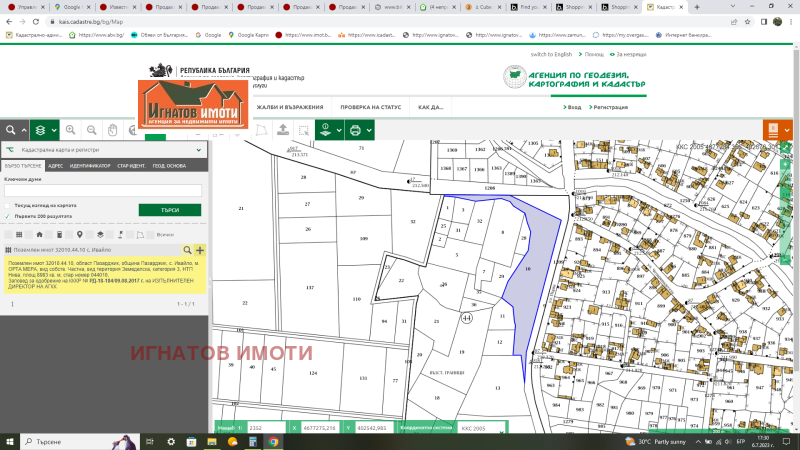Viewport: 800px width, 450px height.
Task: Uncheck 'Първите 200 резултата' checkbox
Action: 7,215
